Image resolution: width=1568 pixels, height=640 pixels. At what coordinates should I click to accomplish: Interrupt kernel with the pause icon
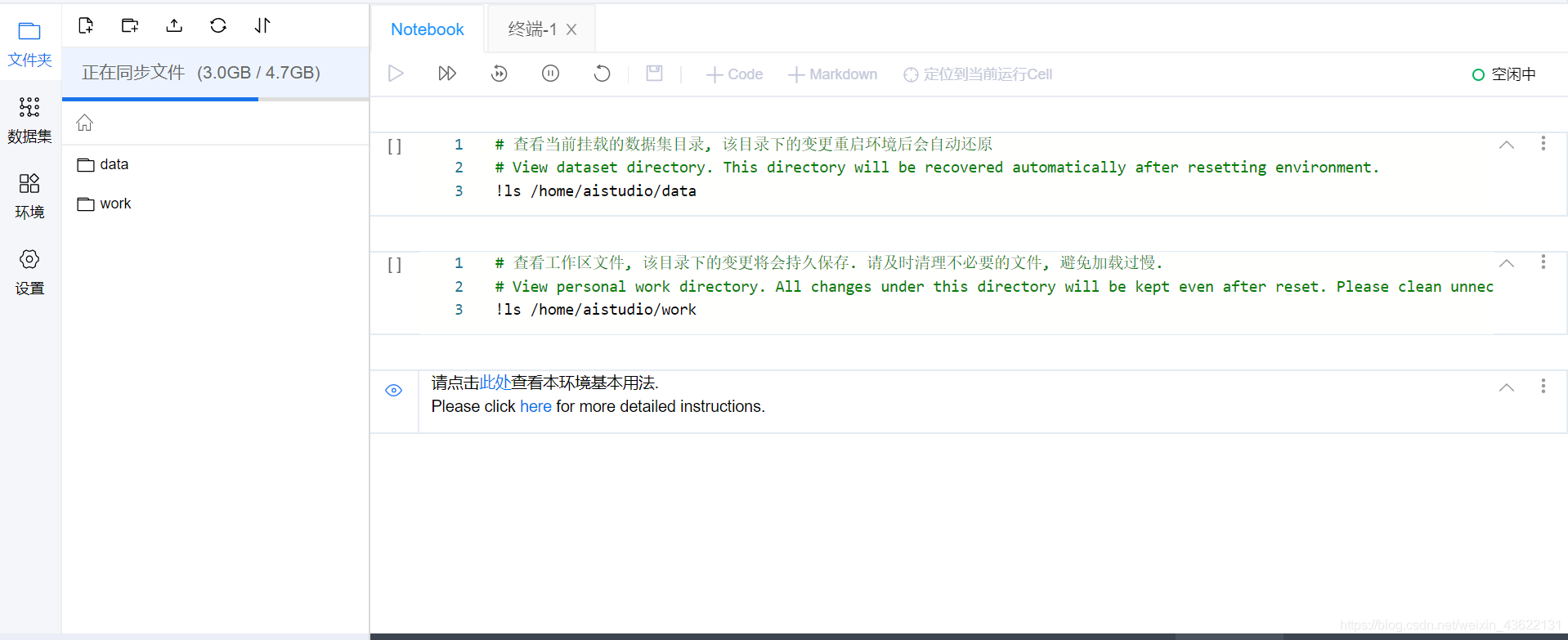click(550, 74)
